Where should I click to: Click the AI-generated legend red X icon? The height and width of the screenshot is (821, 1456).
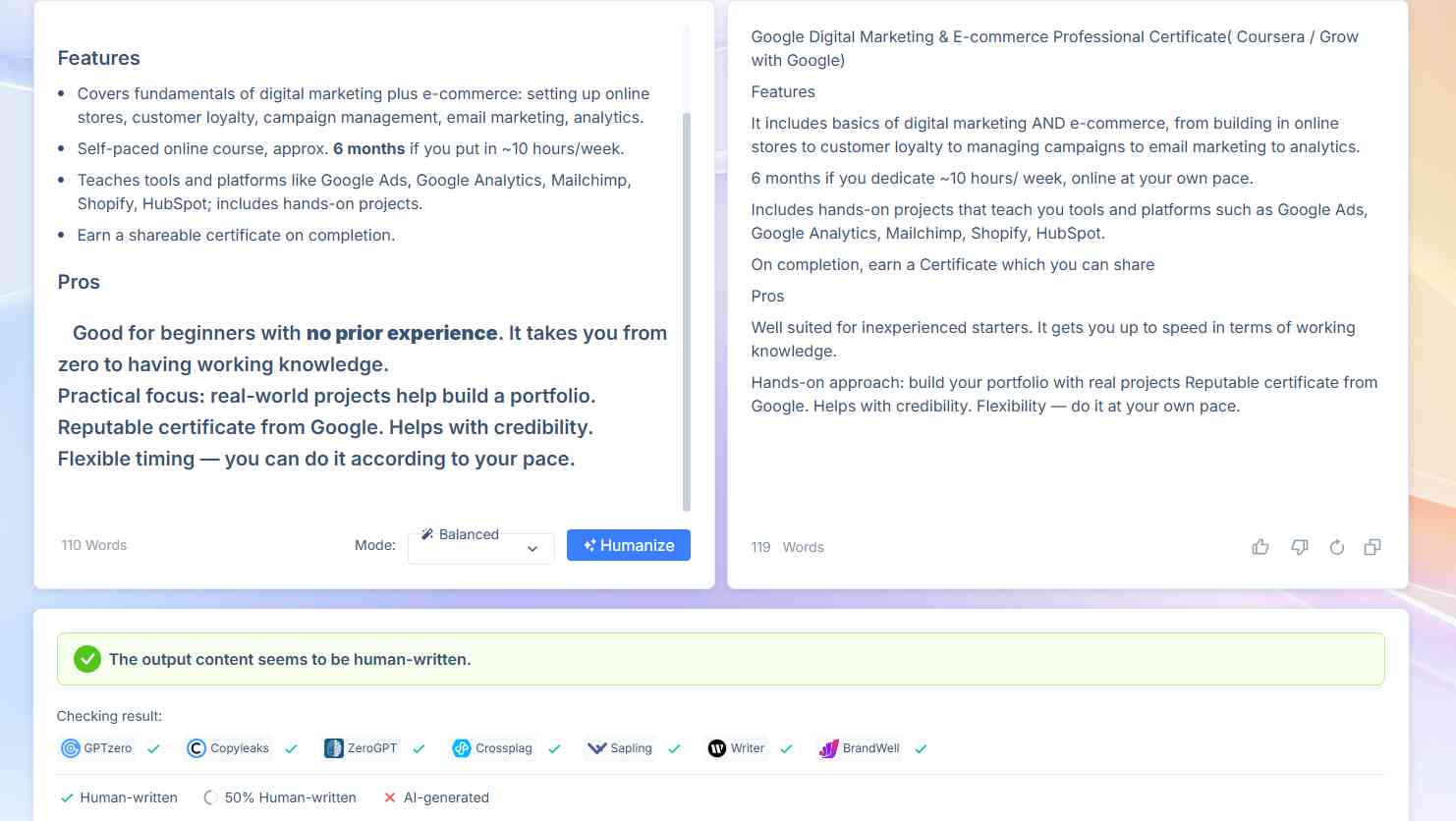pos(390,797)
